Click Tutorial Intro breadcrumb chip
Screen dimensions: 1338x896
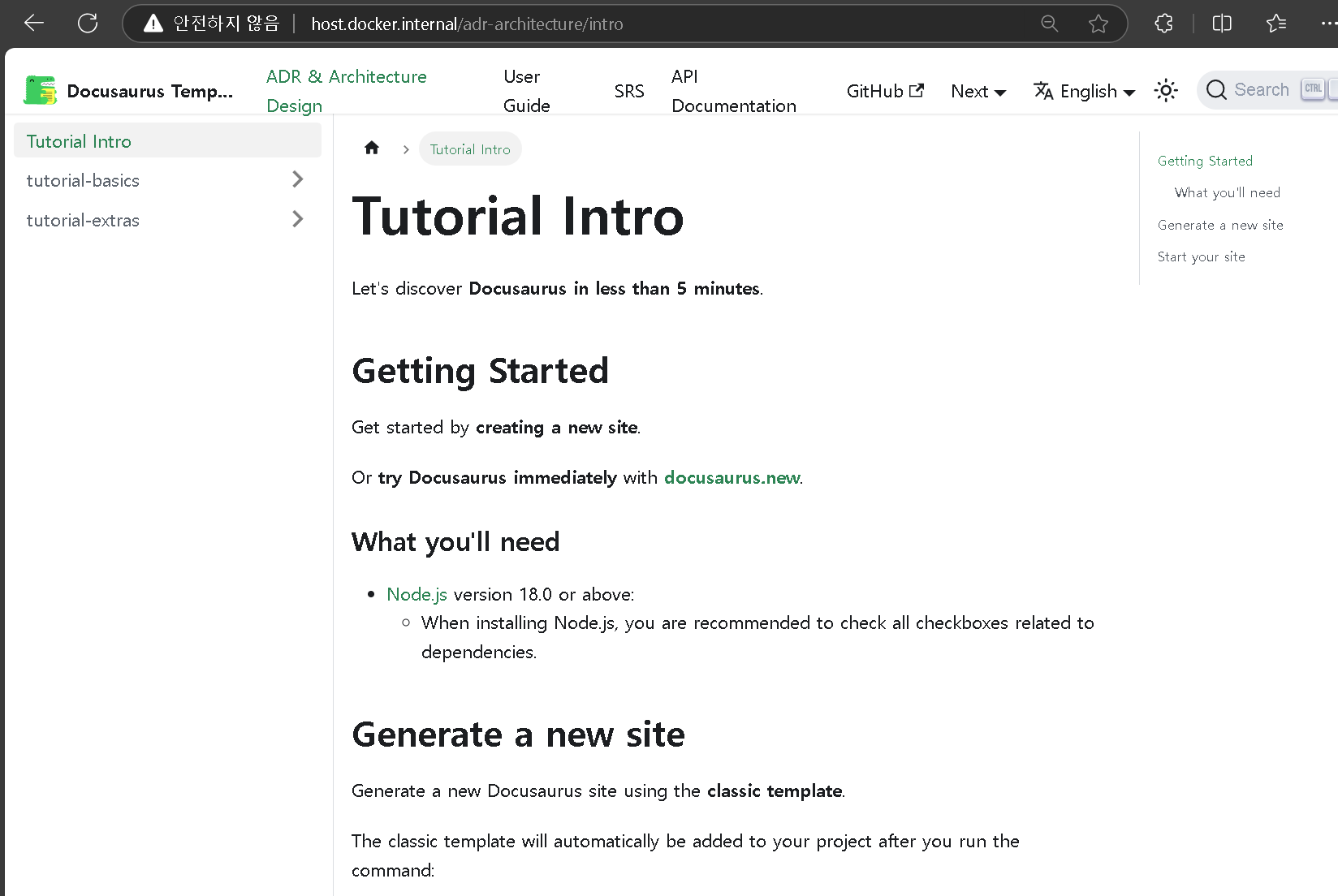click(x=470, y=149)
